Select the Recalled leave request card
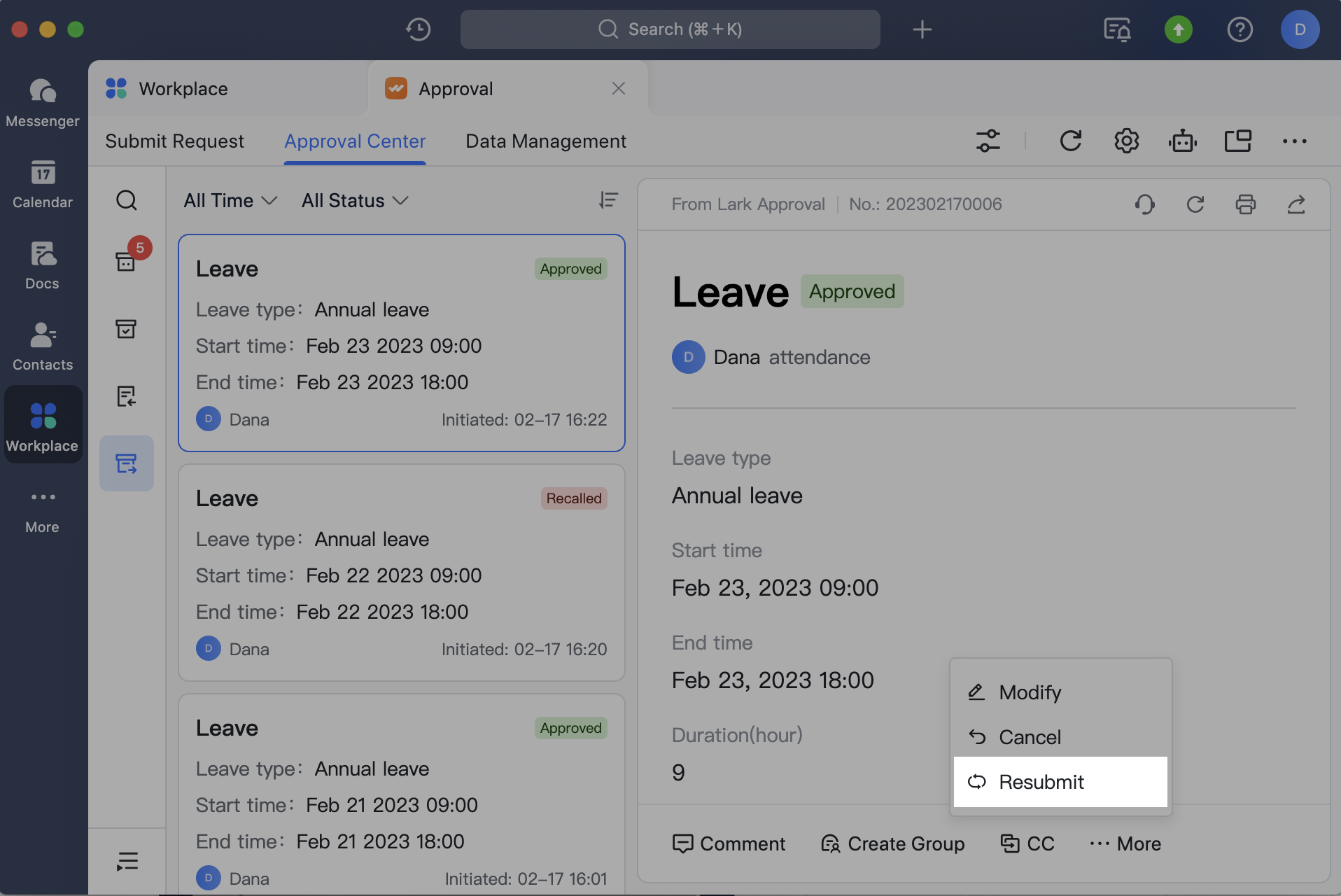 [401, 572]
